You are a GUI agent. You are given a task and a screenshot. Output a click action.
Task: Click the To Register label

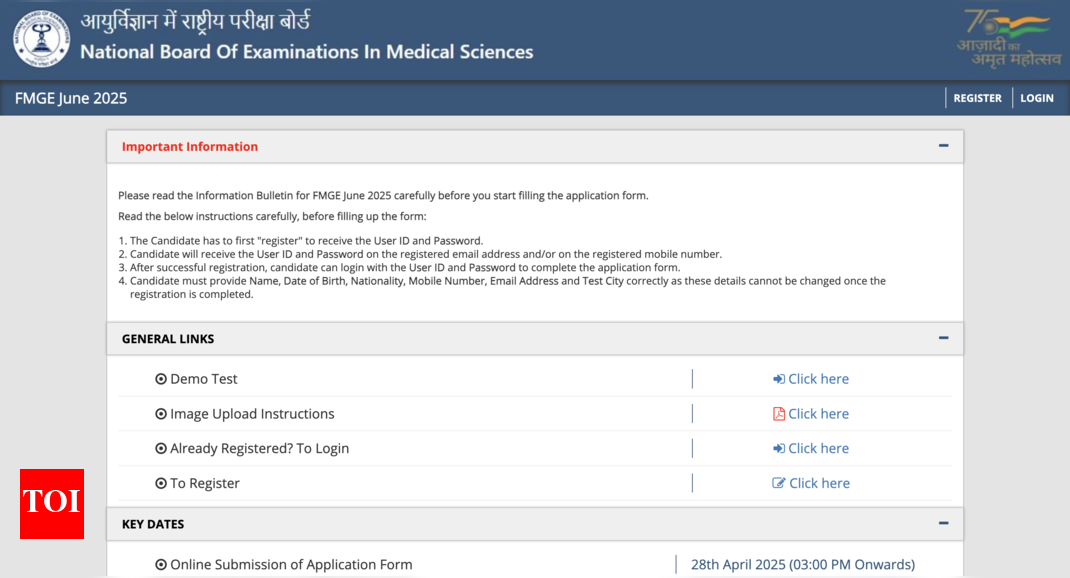(205, 483)
